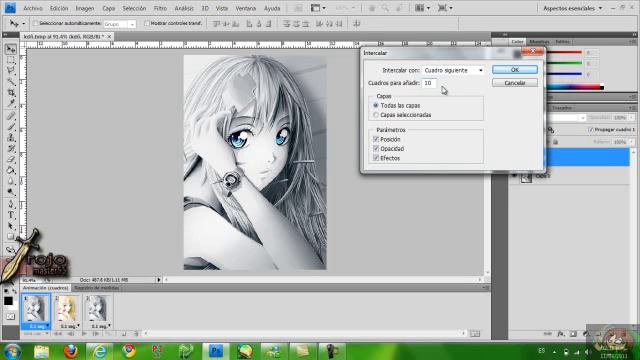This screenshot has width=640, height=360.
Task: Delete the selected animation frame
Action: (x=136, y=334)
